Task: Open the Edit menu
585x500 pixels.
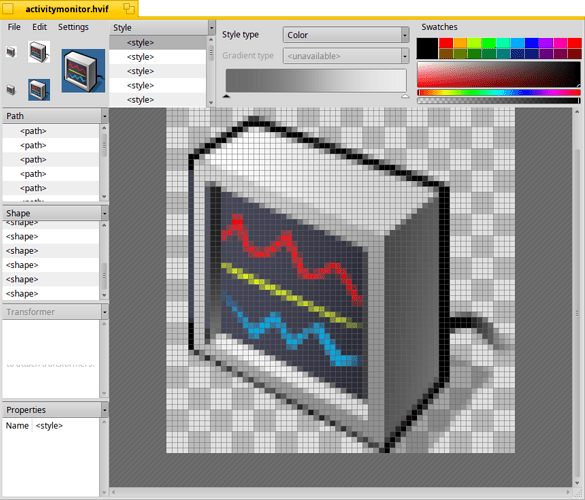Action: [x=39, y=27]
